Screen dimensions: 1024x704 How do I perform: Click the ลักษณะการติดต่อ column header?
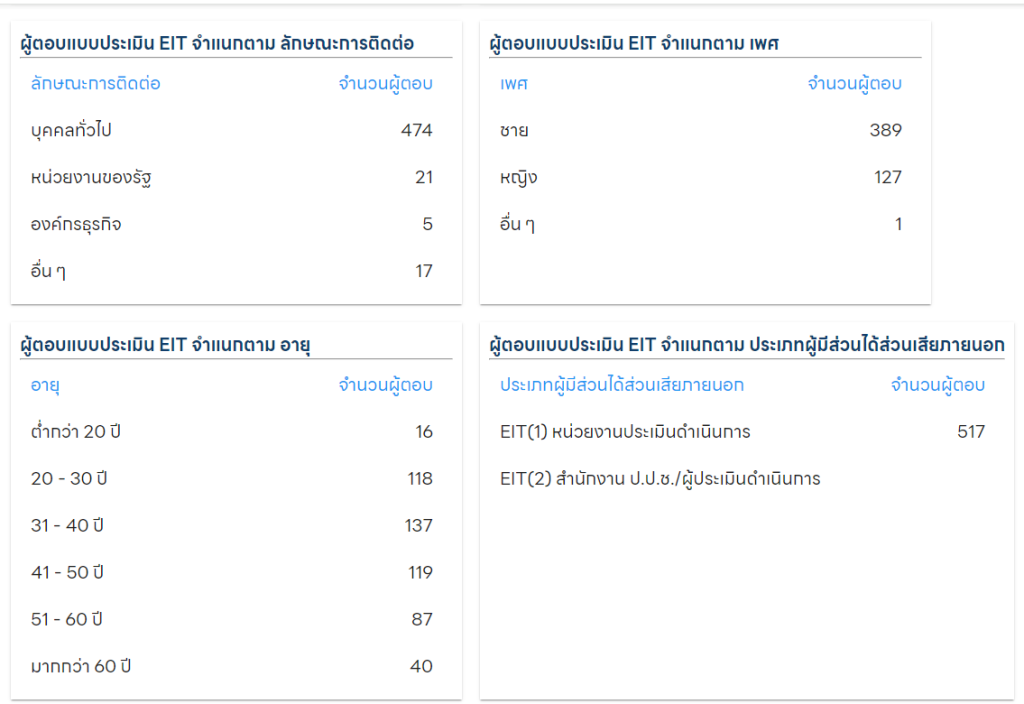(96, 84)
